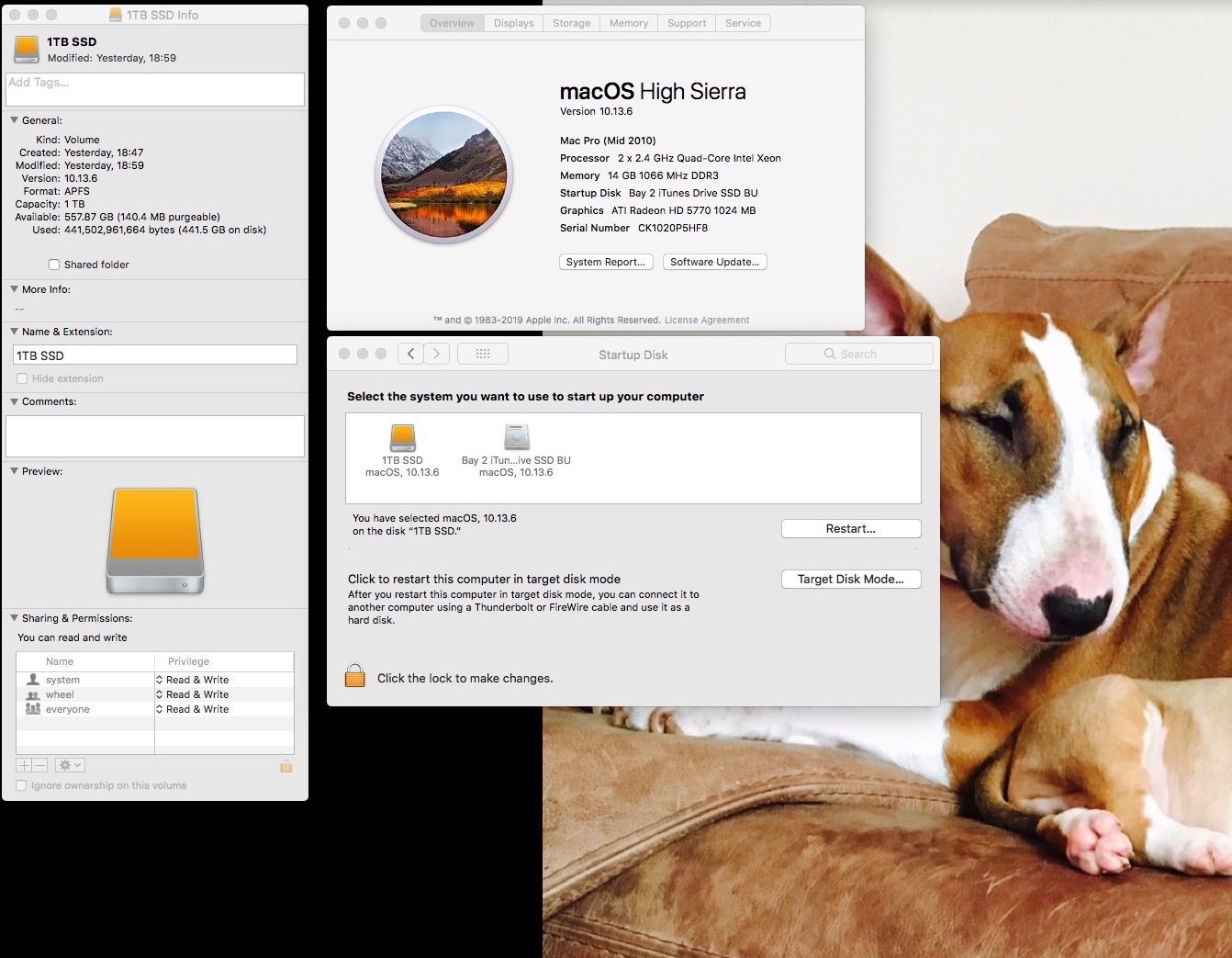Viewport: 1232px width, 958px height.
Task: Change the wheel privilege dropdown
Action: pos(193,694)
